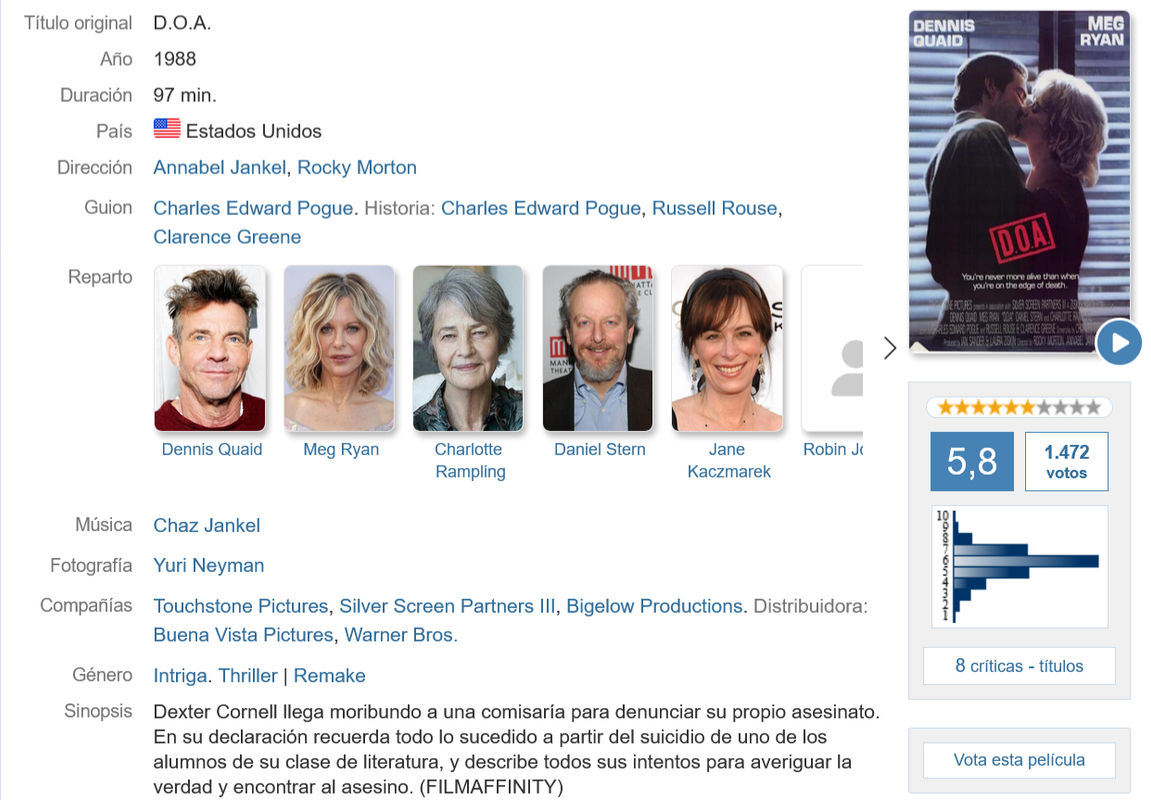Open Rocky Morton's link
The image size is (1151, 800).
[x=357, y=167]
